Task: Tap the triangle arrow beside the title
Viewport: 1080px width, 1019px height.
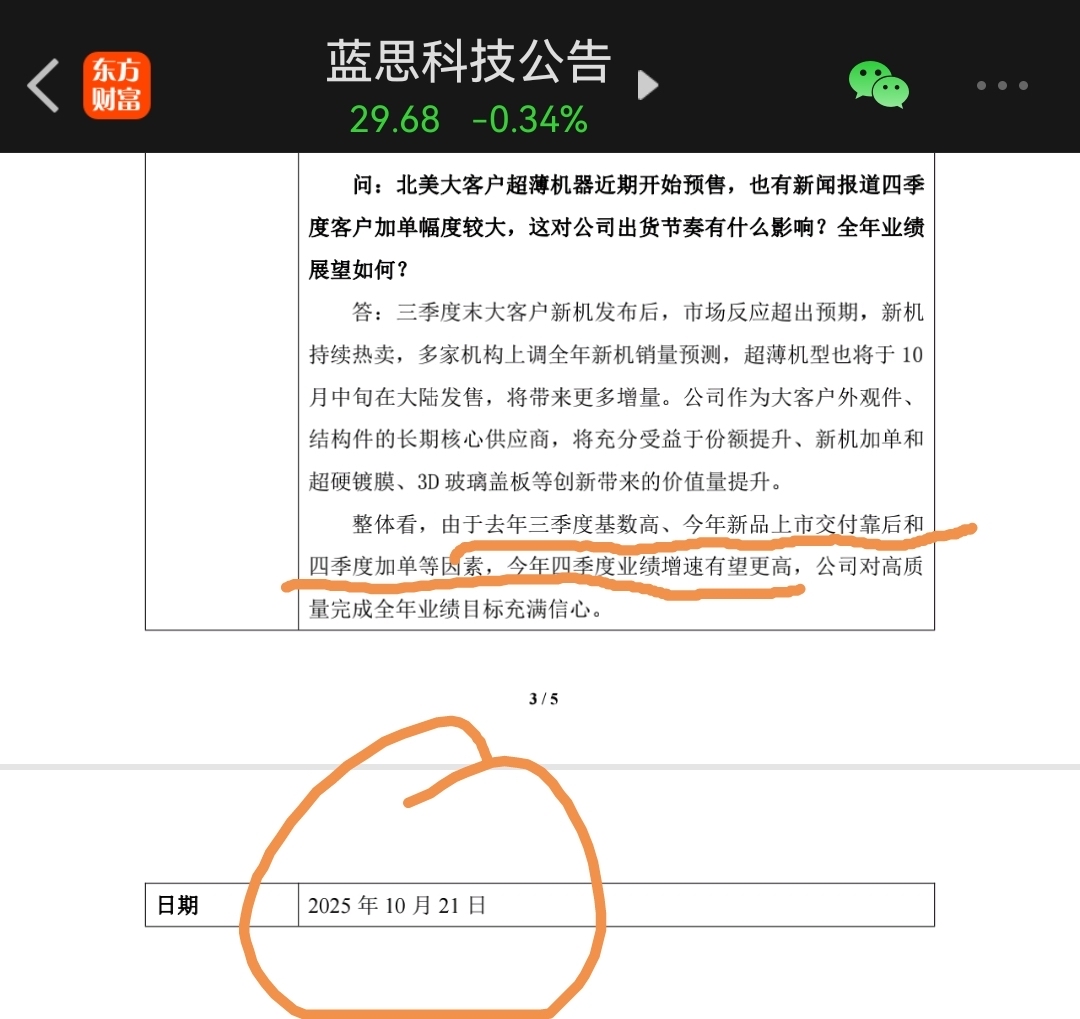Action: [x=647, y=85]
